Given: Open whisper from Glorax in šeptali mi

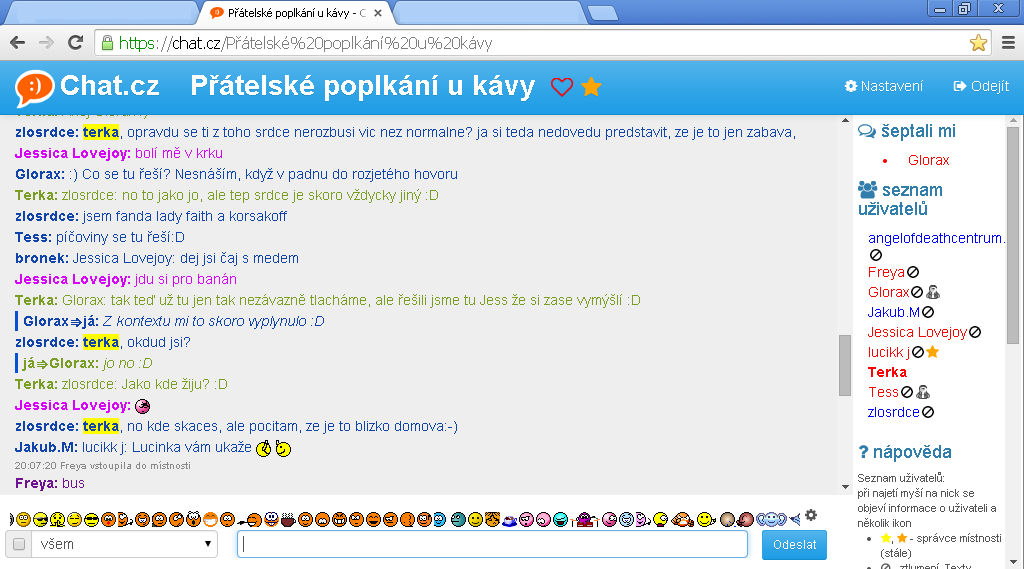Looking at the screenshot, I should pyautogui.click(x=928, y=160).
